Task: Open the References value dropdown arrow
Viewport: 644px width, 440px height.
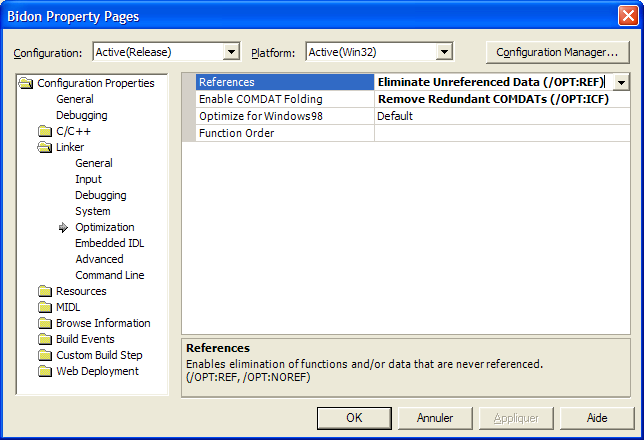Action: pos(621,82)
